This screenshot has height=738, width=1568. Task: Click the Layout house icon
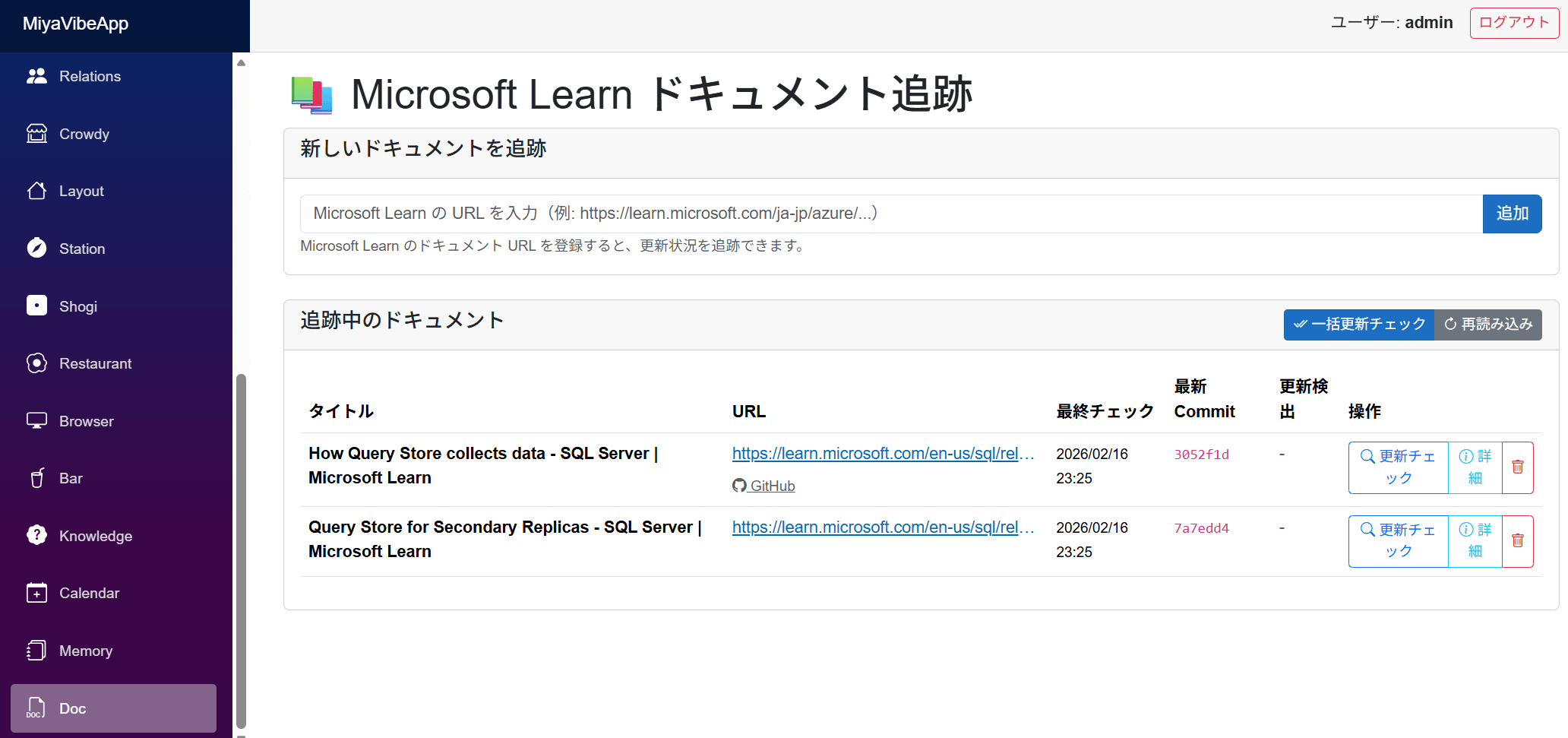pyautogui.click(x=36, y=191)
